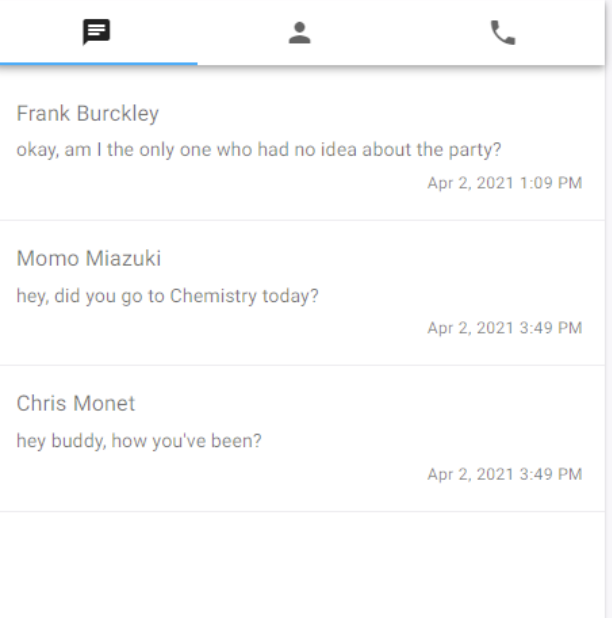Open the Chris Monet conversation name
The height and width of the screenshot is (618, 612).
(x=76, y=403)
